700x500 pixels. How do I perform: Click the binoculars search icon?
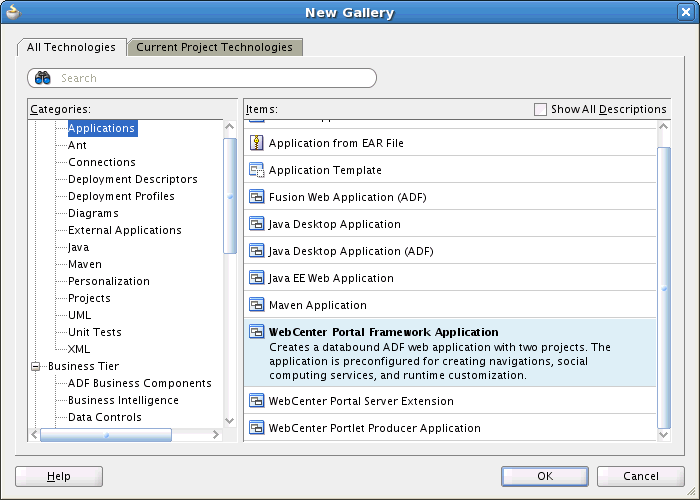(x=42, y=78)
